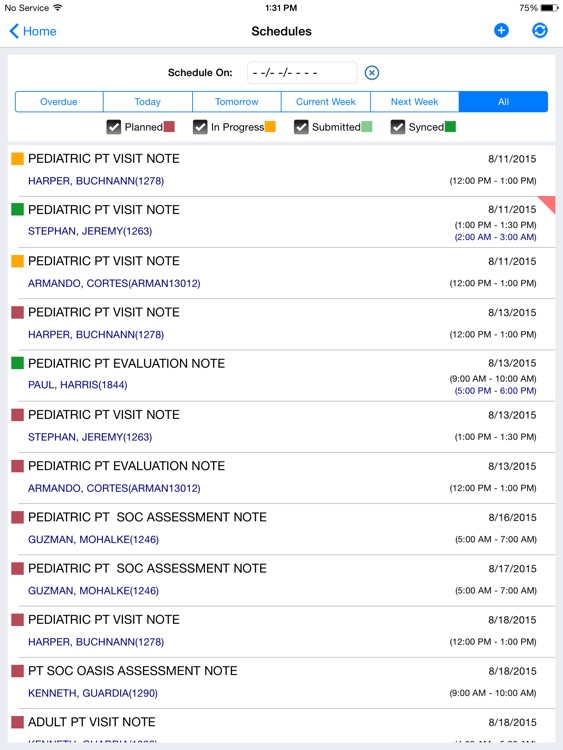Open KENNETH, GUARDIA(1290) SOC OASIS patient link
This screenshot has width=563, height=750.
(x=93, y=693)
